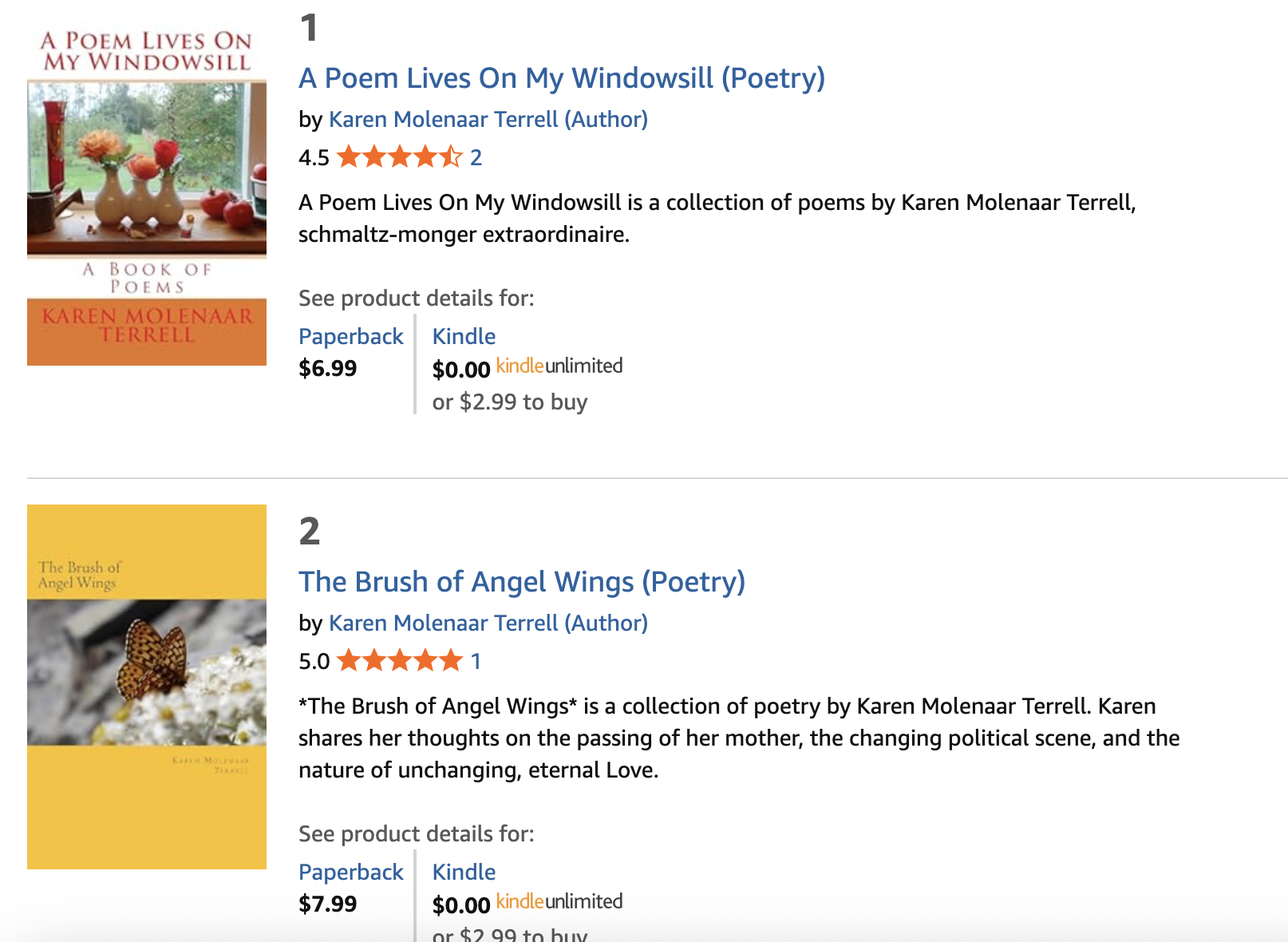
Task: View the 2 reviews for Windowsill book
Action: pyautogui.click(x=476, y=157)
